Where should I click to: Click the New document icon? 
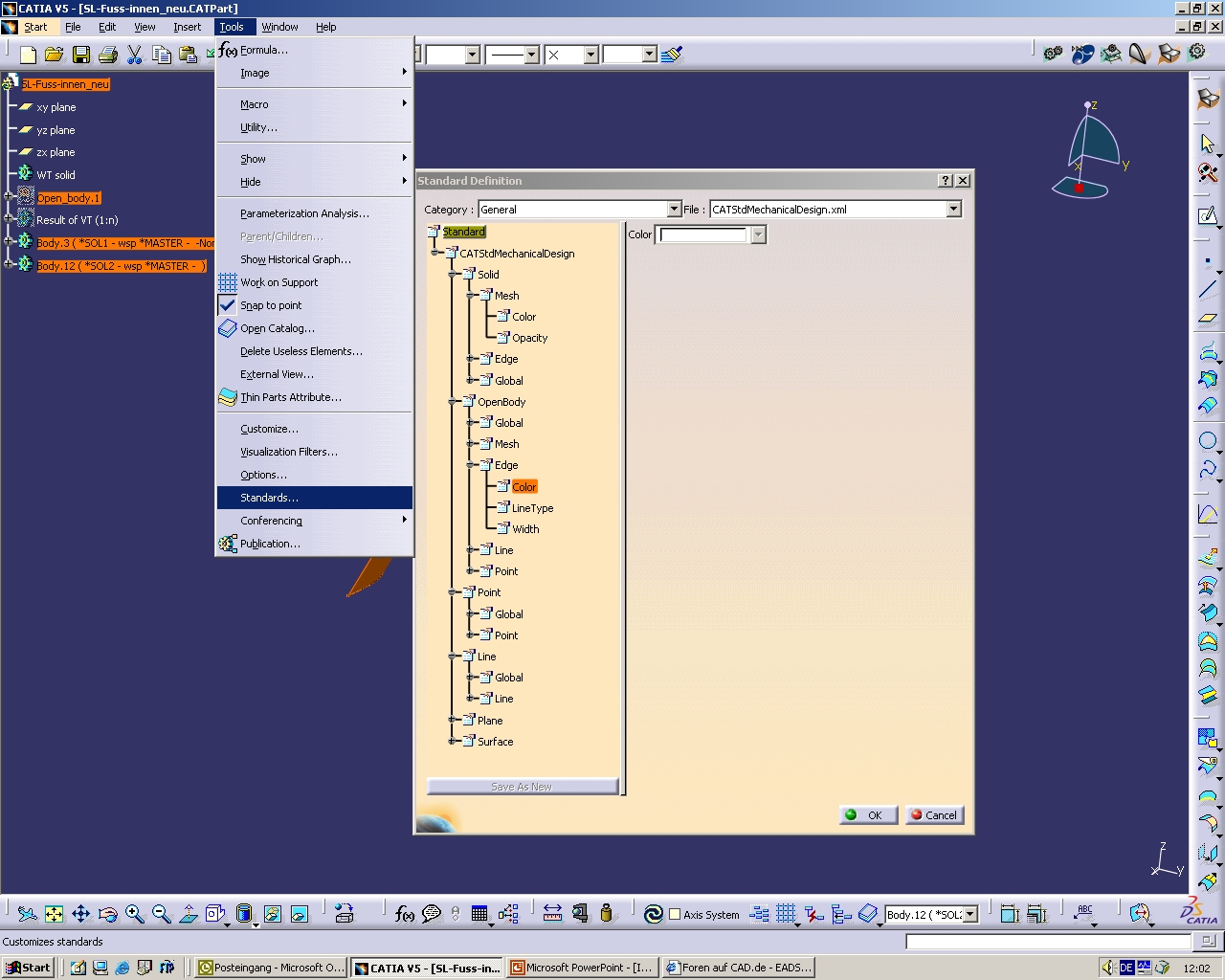[28, 55]
